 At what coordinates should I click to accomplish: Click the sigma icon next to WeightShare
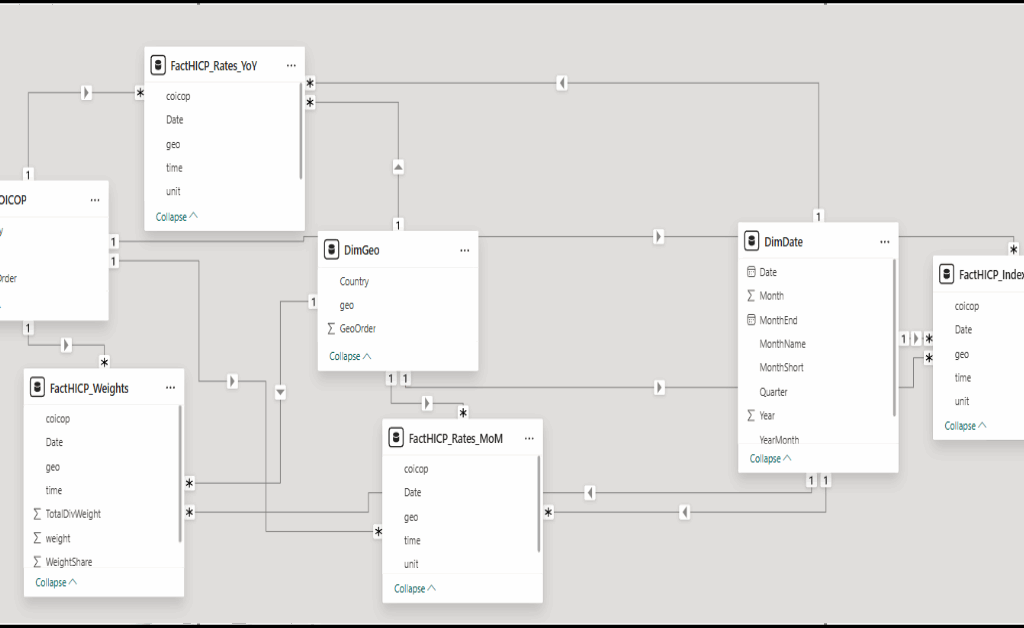click(x=36, y=561)
